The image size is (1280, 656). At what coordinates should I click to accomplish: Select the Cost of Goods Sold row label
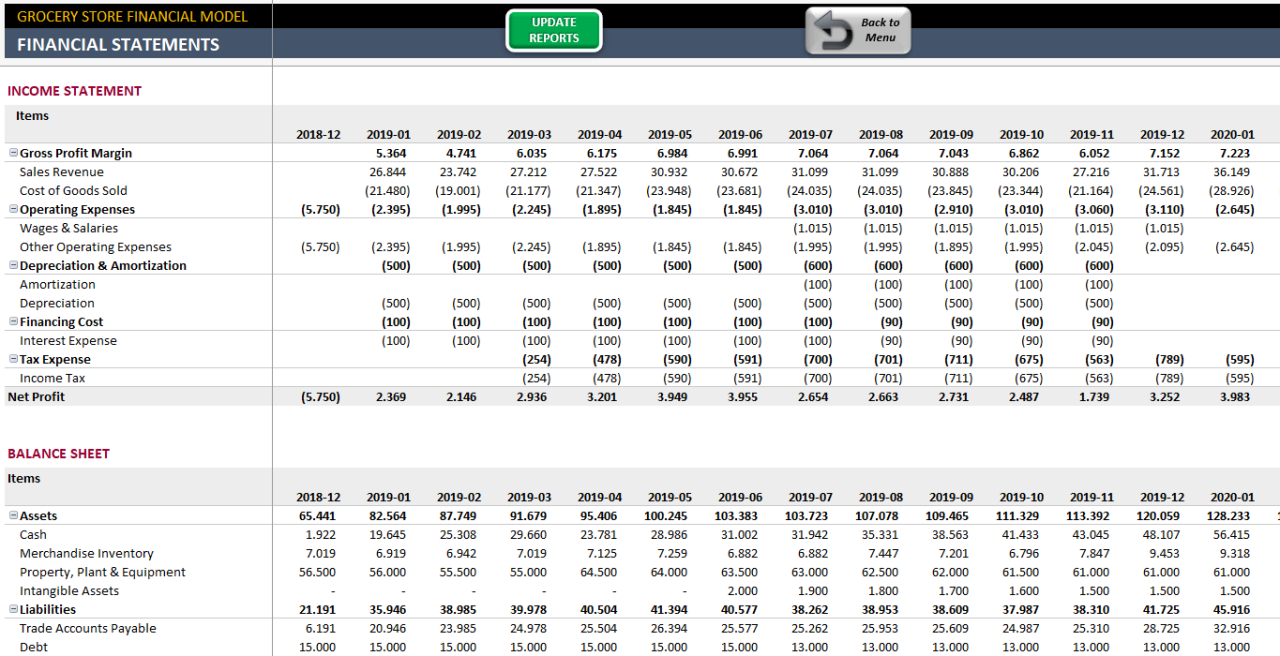[73, 190]
